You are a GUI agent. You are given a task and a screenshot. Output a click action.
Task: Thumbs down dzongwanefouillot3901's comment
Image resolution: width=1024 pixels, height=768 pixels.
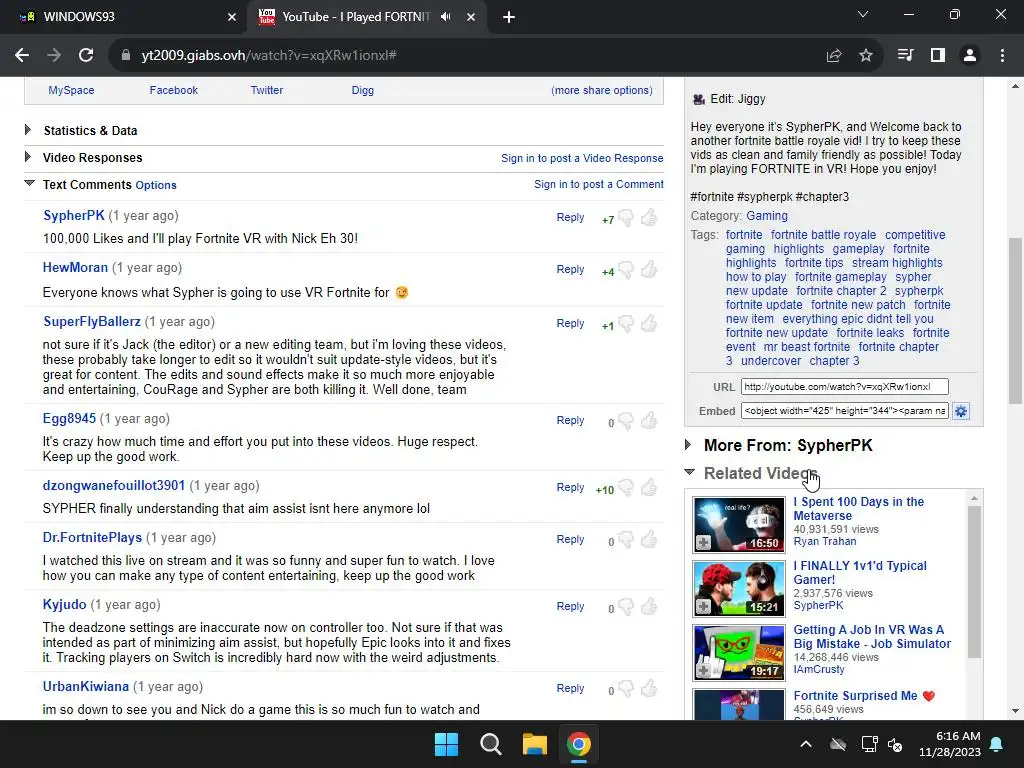point(626,488)
